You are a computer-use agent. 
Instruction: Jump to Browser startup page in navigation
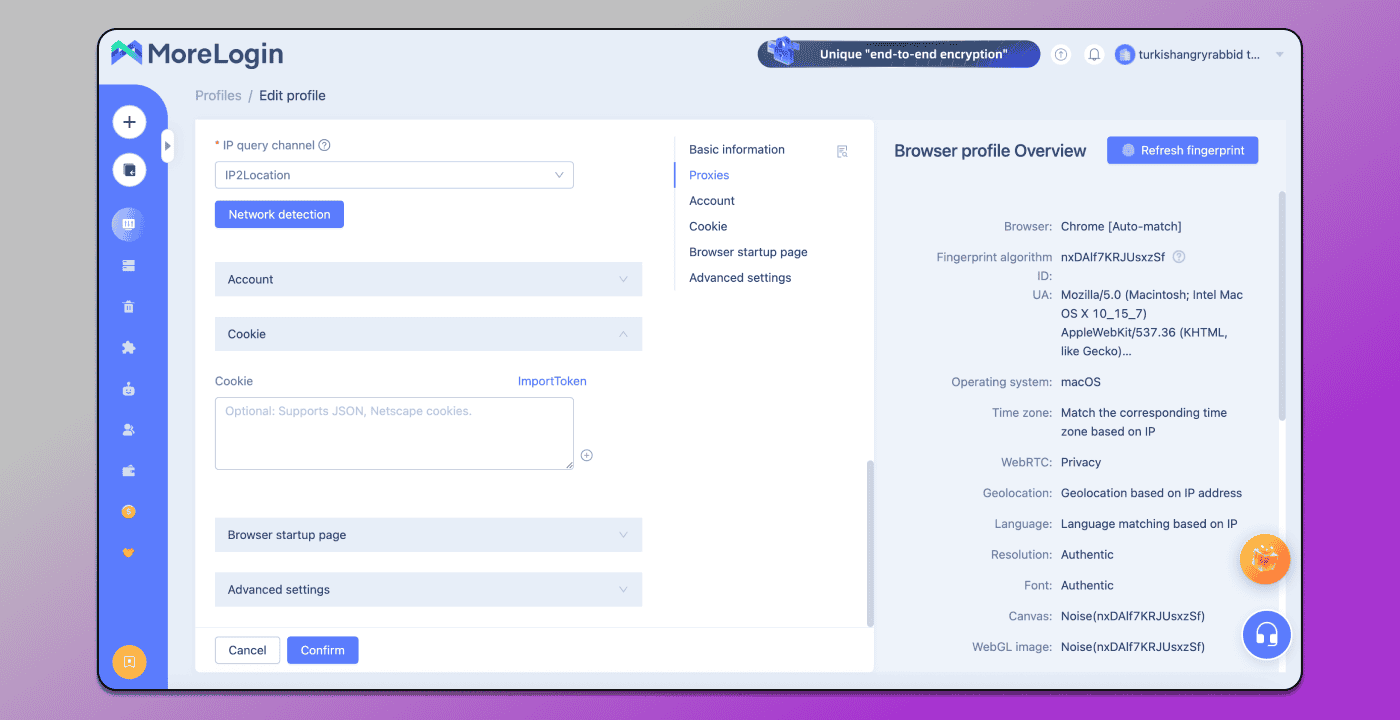[x=748, y=252]
